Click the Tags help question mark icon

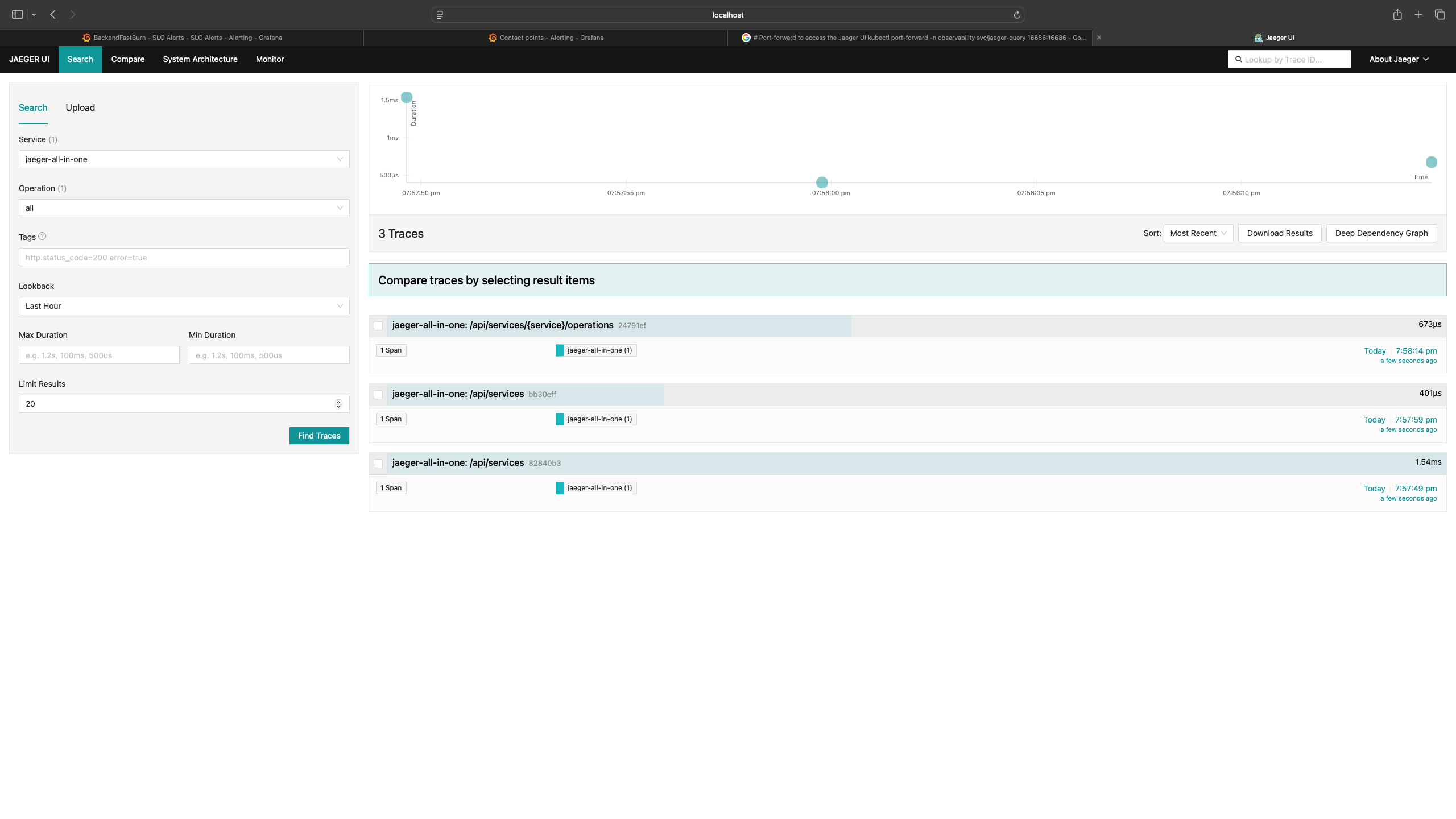click(x=42, y=237)
